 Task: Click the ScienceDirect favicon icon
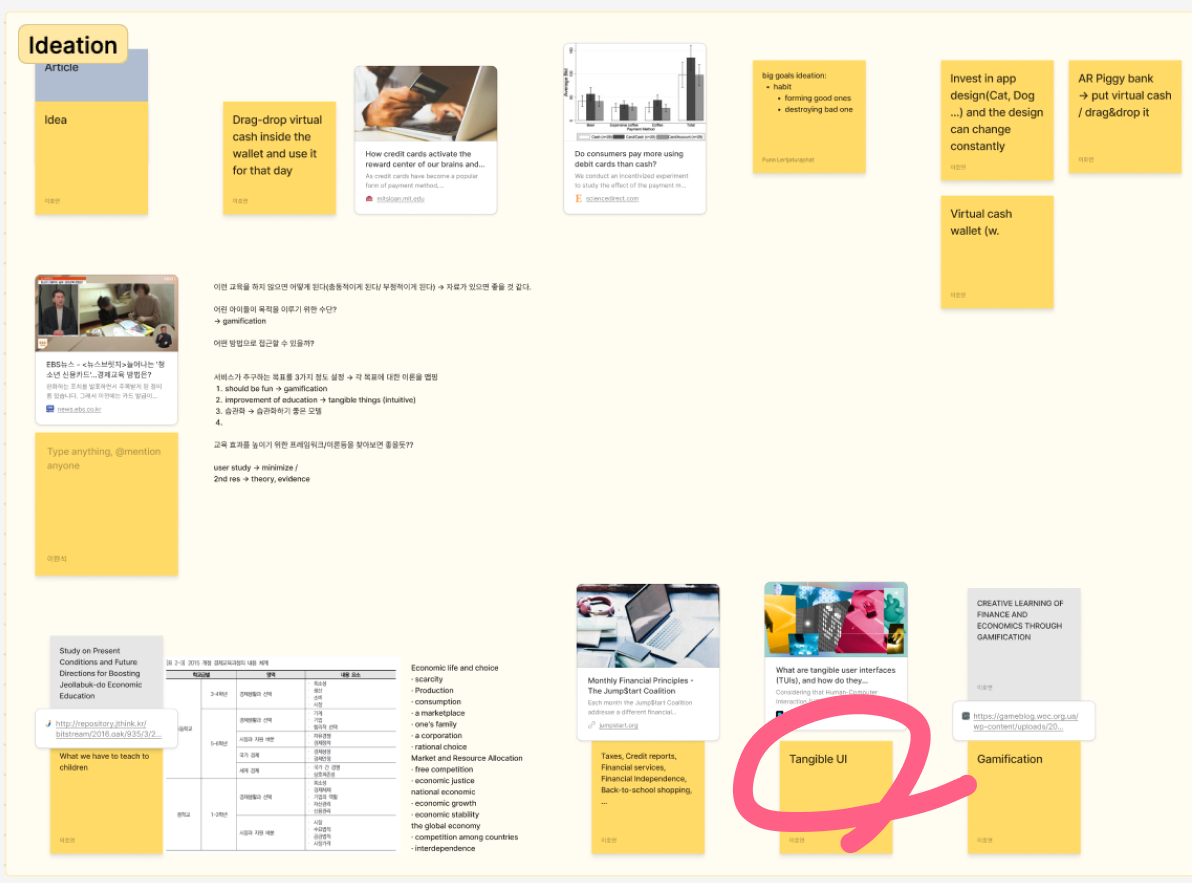click(578, 199)
